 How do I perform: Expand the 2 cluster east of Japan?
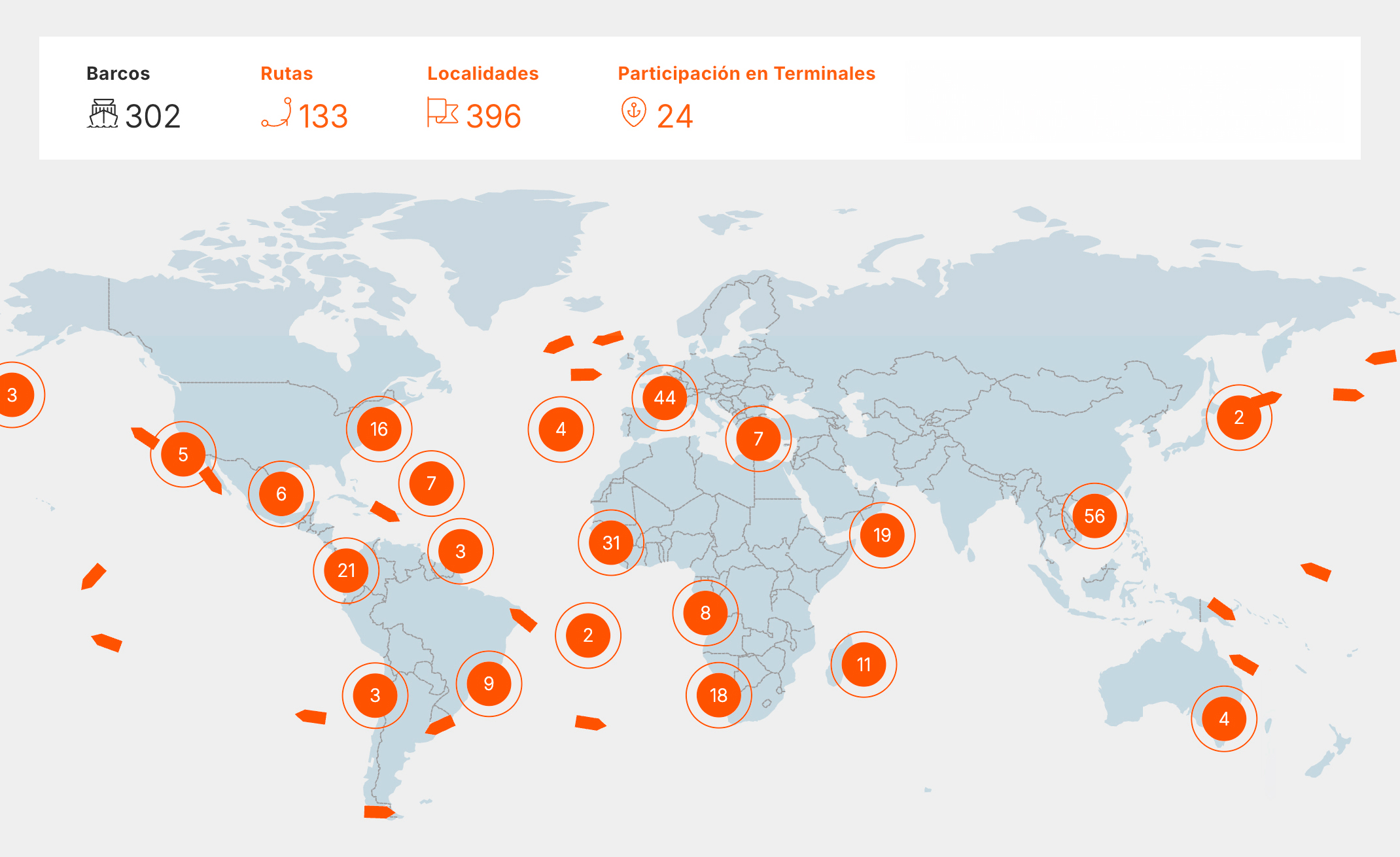point(1239,417)
